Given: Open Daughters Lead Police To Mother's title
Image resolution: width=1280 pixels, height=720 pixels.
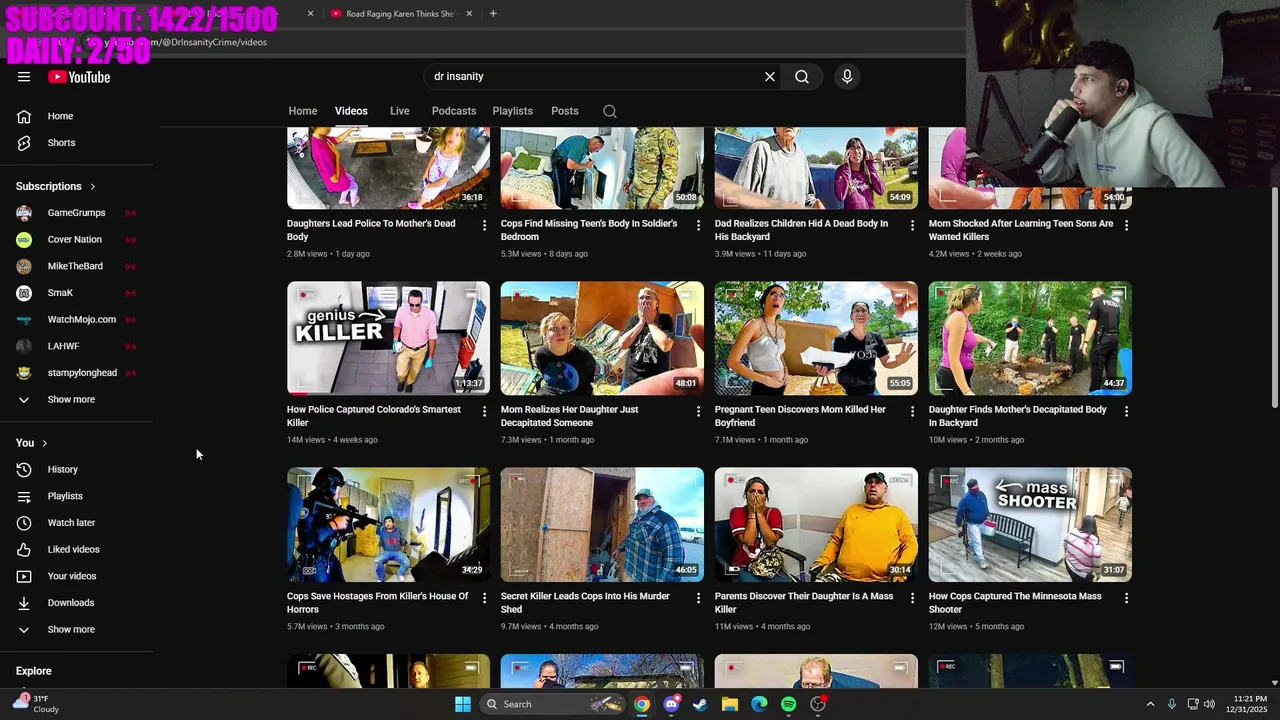Looking at the screenshot, I should pos(371,230).
